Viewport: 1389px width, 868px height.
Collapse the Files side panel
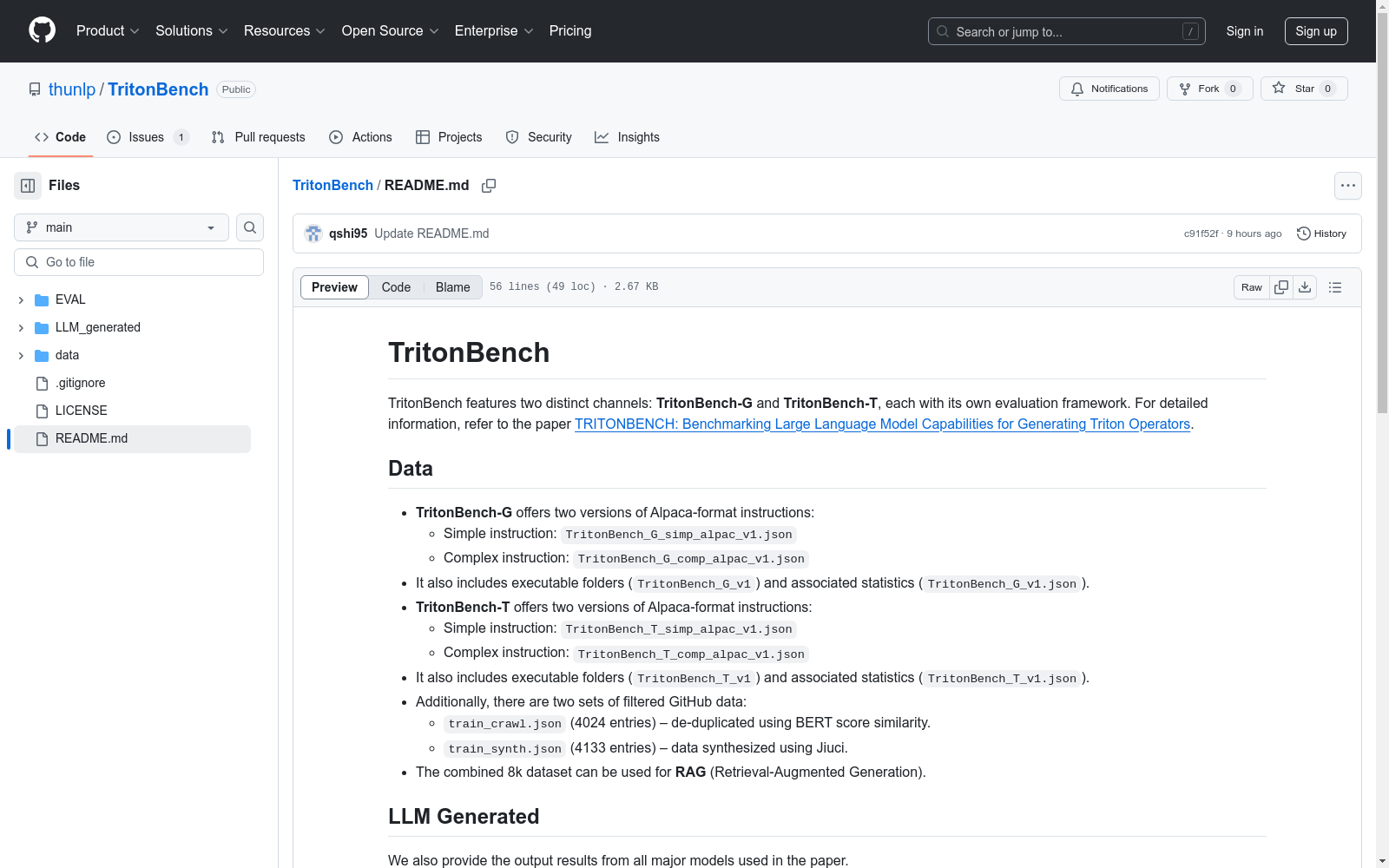[x=26, y=185]
